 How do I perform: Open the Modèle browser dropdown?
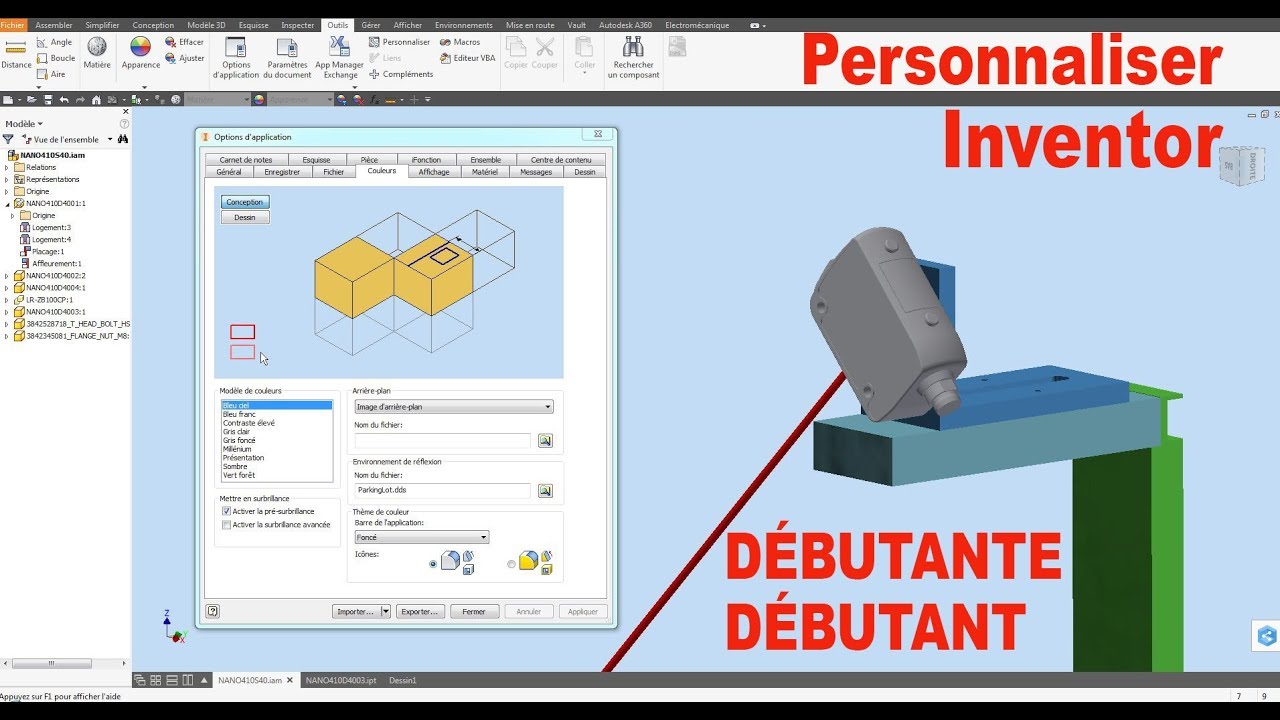[24, 124]
